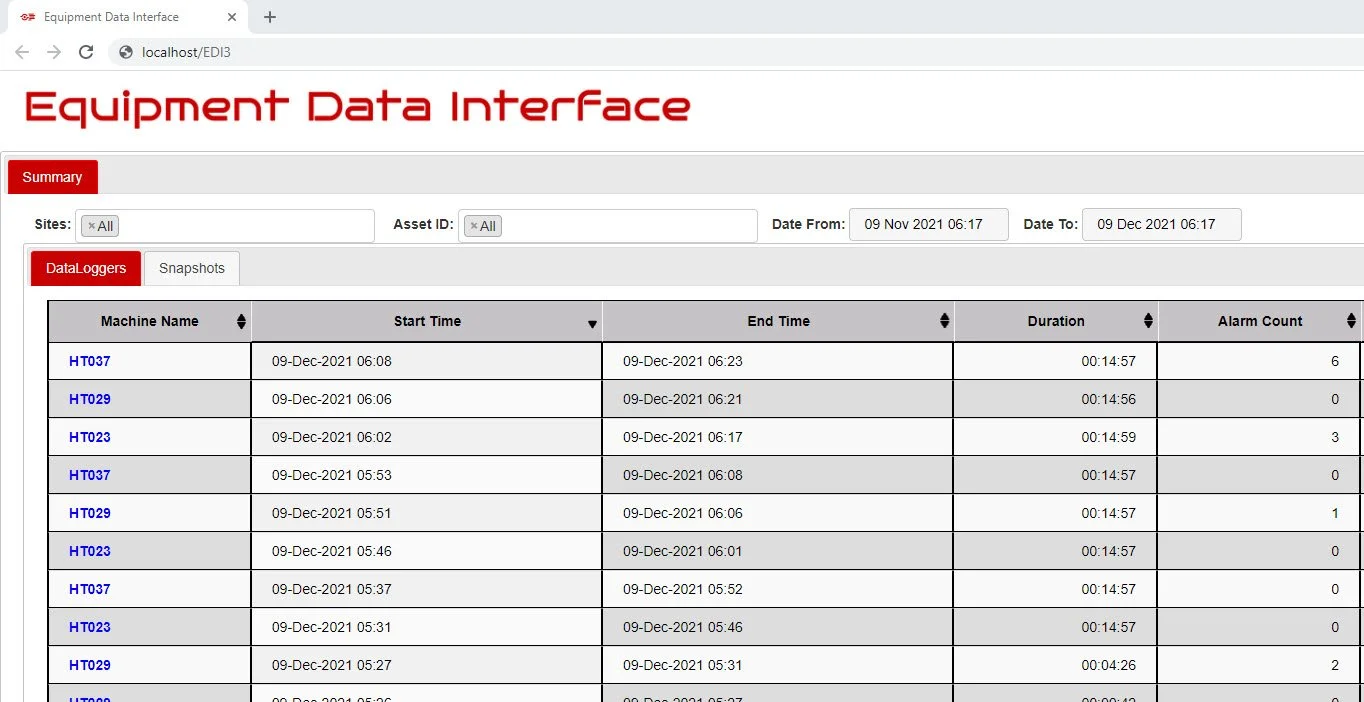Go back using the browser back arrow
Viewport: 1364px width, 702px height.
point(22,52)
